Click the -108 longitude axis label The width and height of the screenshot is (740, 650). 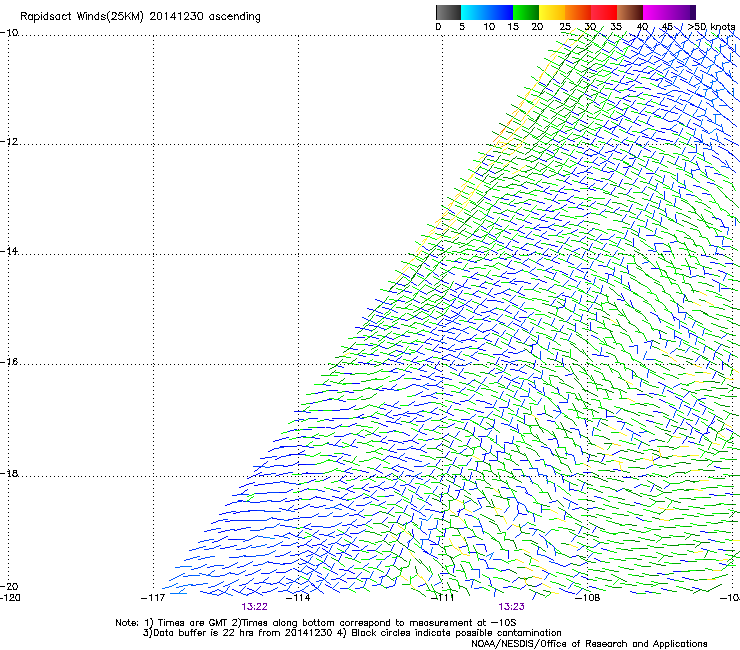pyautogui.click(x=588, y=598)
